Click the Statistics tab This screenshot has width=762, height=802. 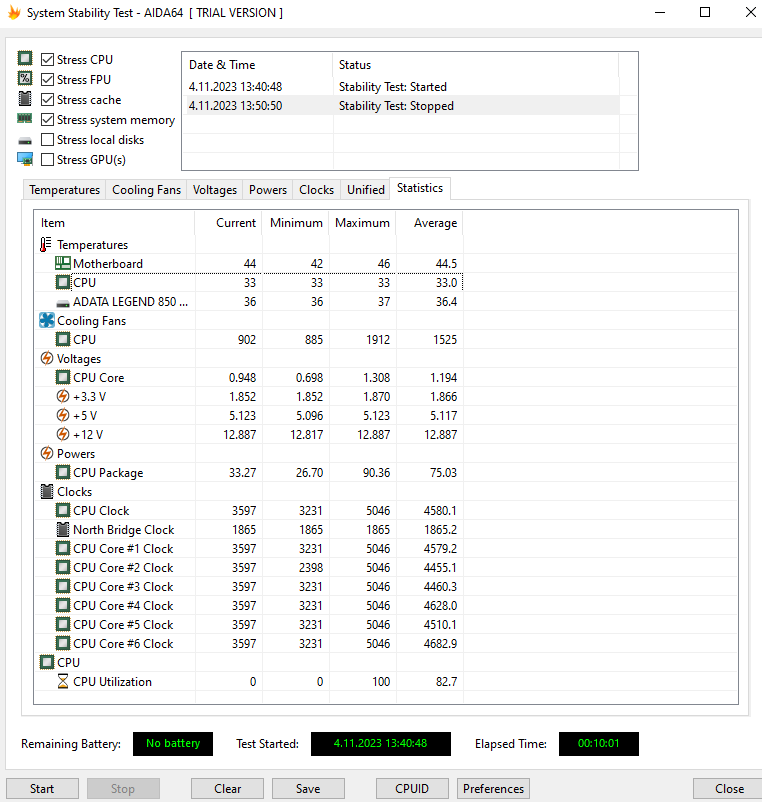(x=420, y=188)
